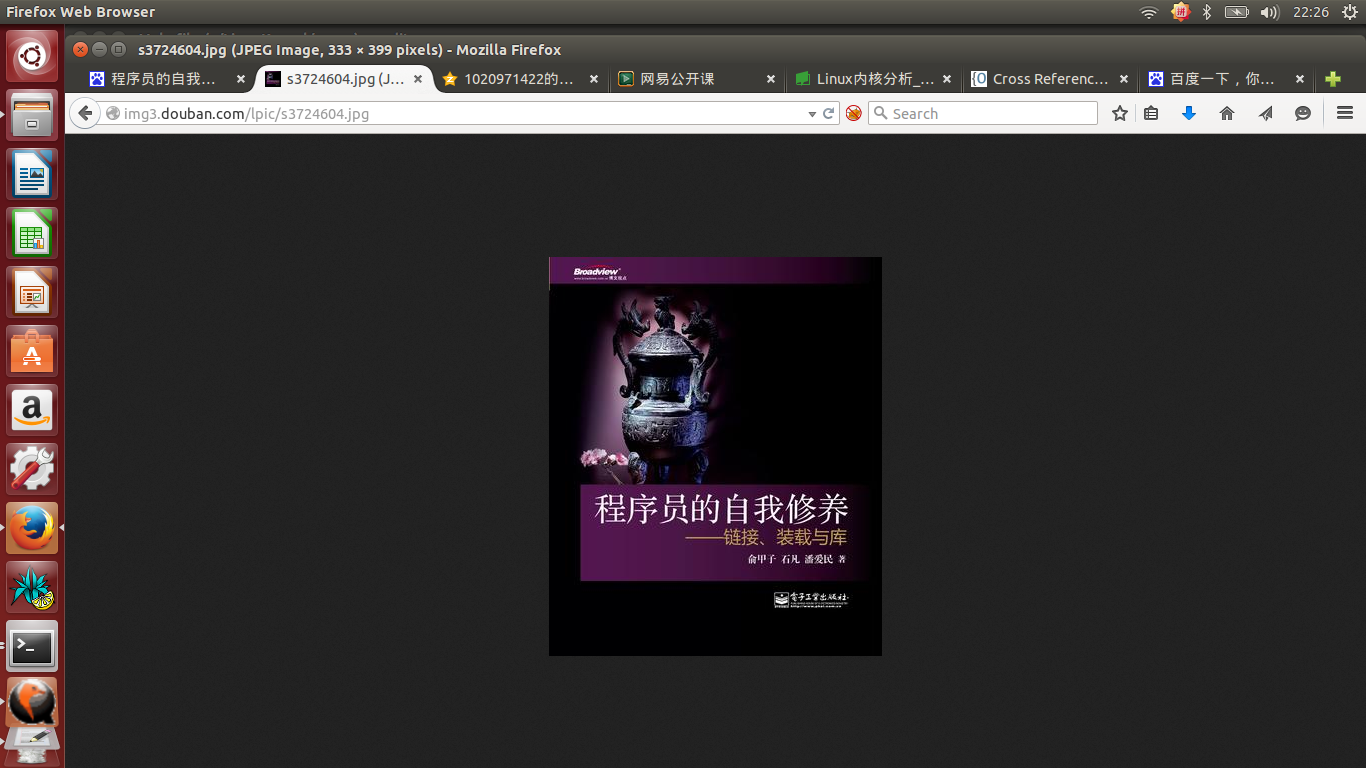Open the chat smiley face icon
Viewport: 1366px width, 768px height.
point(1302,114)
